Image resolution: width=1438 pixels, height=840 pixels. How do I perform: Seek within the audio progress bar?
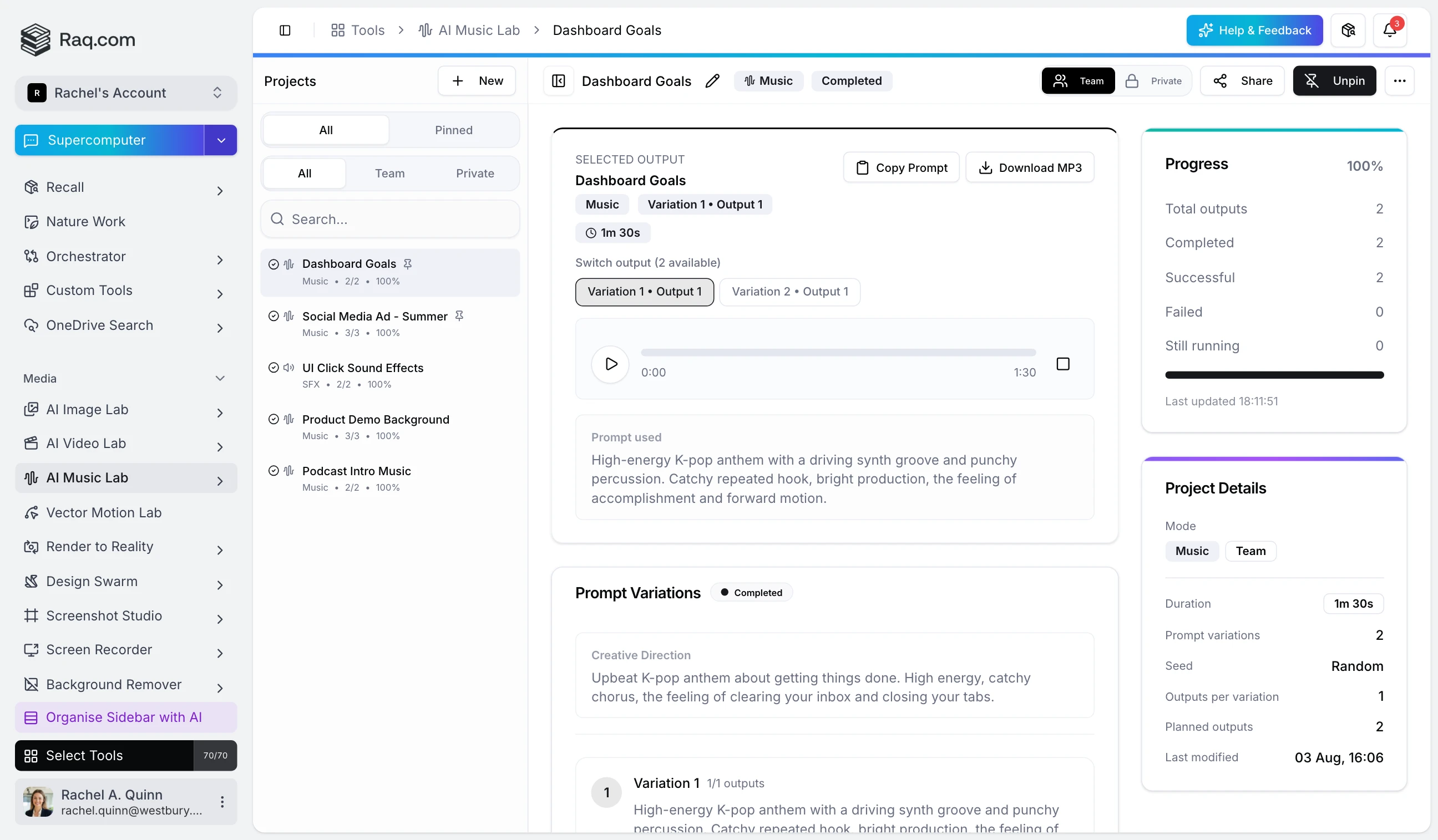838,353
